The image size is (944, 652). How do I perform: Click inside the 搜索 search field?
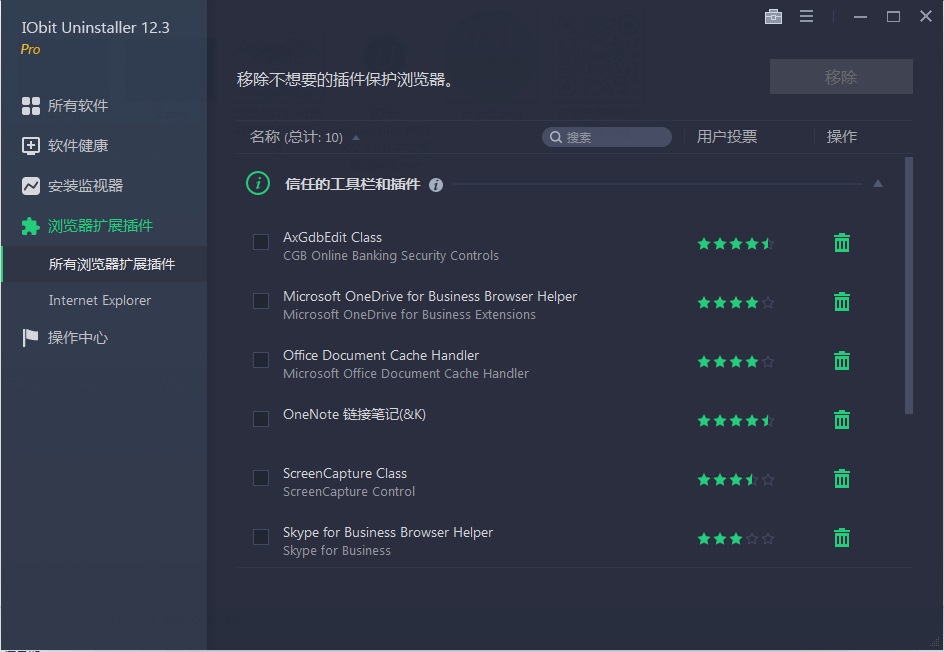[x=606, y=137]
